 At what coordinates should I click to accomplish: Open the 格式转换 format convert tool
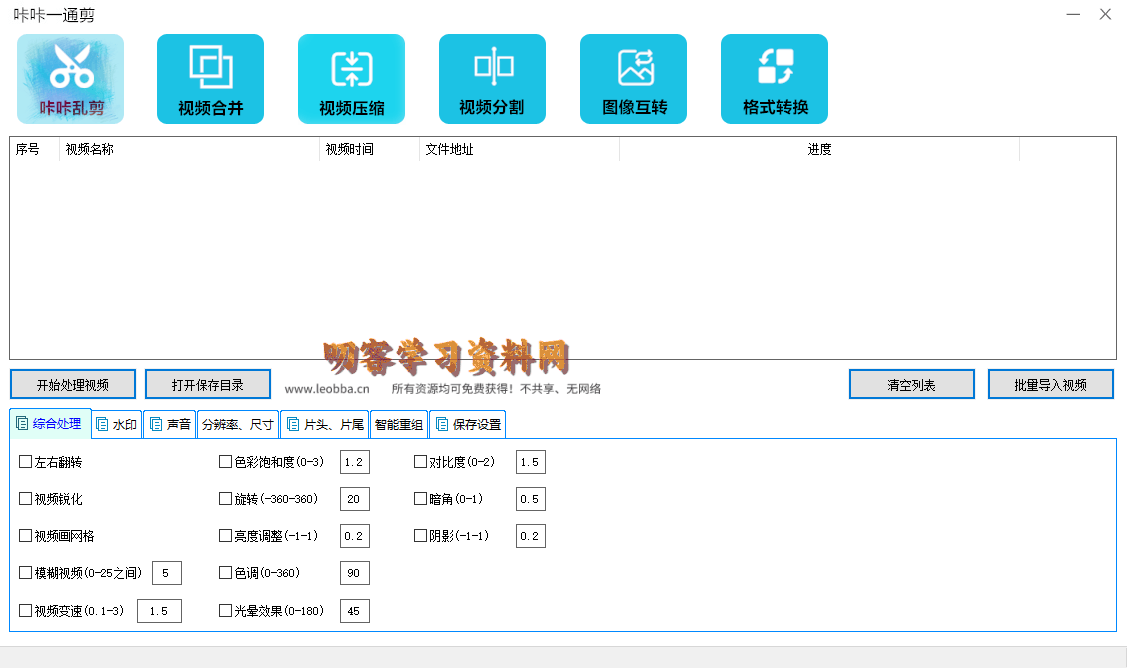(774, 79)
